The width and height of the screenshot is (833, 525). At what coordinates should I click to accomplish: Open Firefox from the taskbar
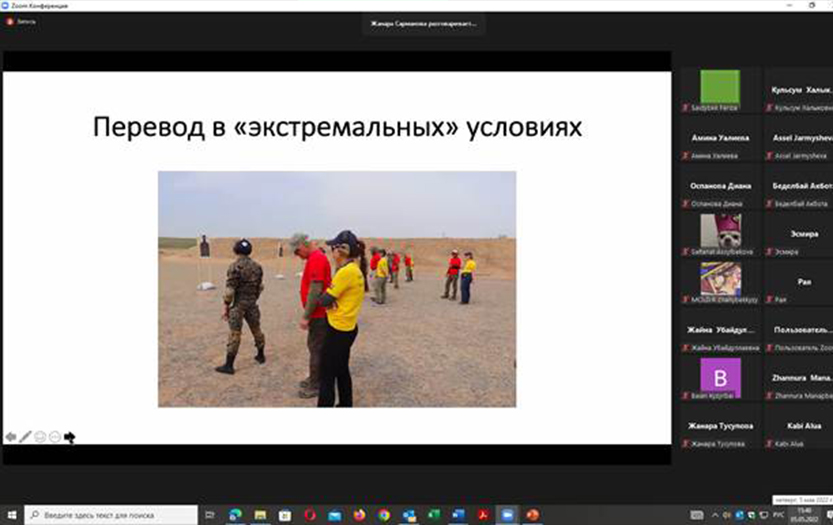click(359, 515)
